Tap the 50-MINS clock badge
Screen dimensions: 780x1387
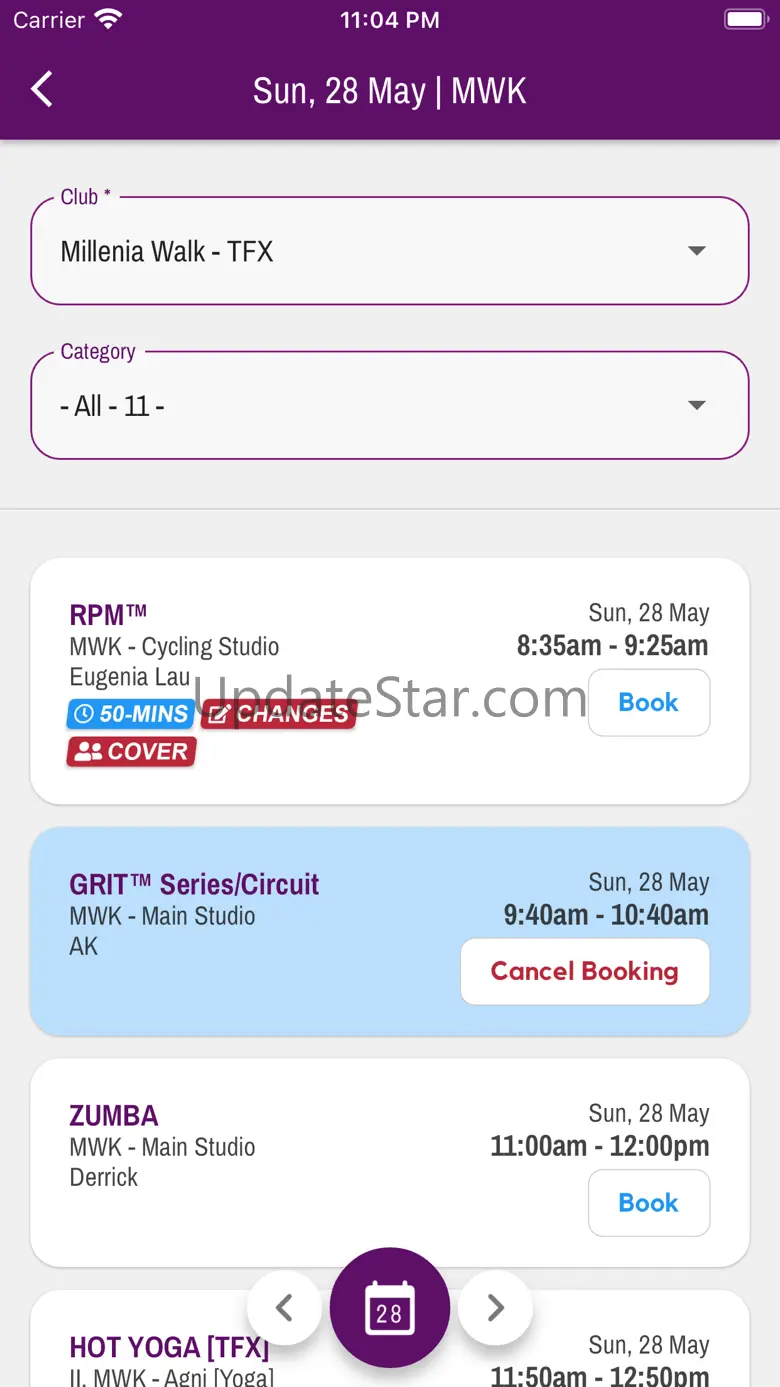pyautogui.click(x=131, y=714)
